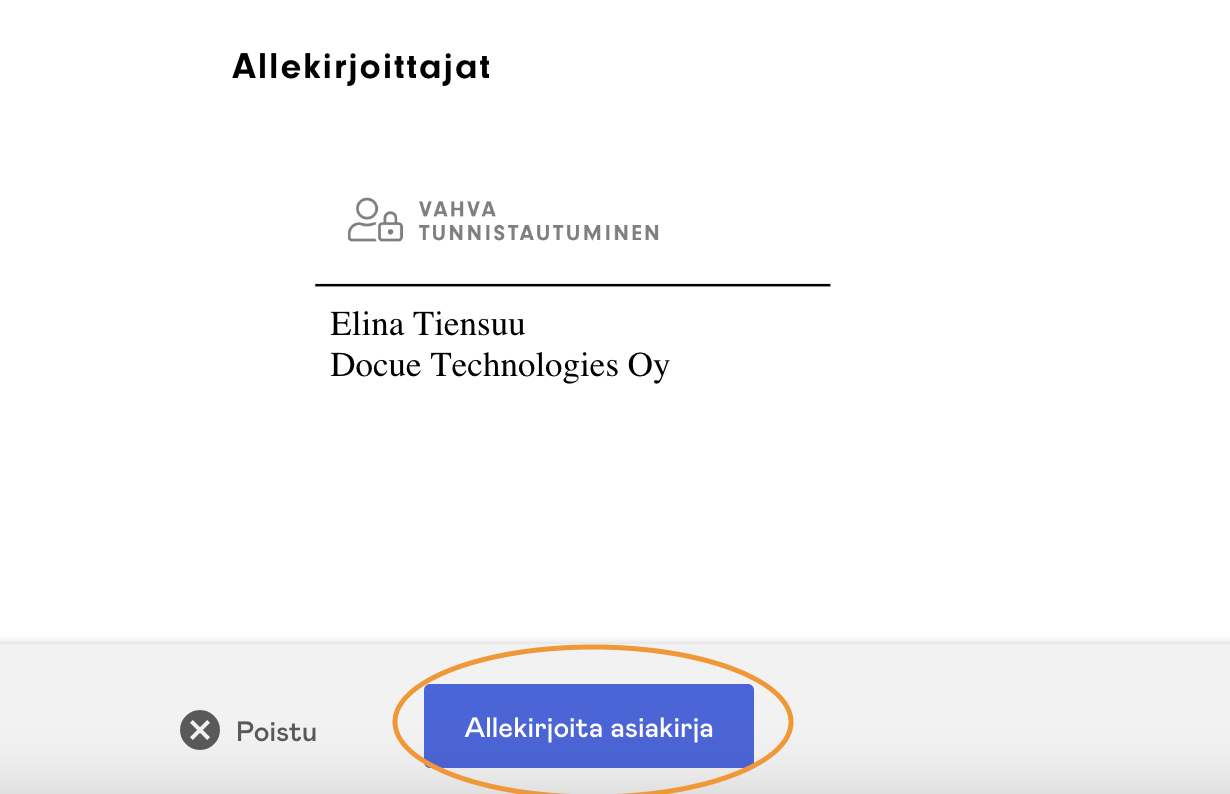The width and height of the screenshot is (1230, 794).
Task: Exit via the Poistu text label
Action: [276, 731]
